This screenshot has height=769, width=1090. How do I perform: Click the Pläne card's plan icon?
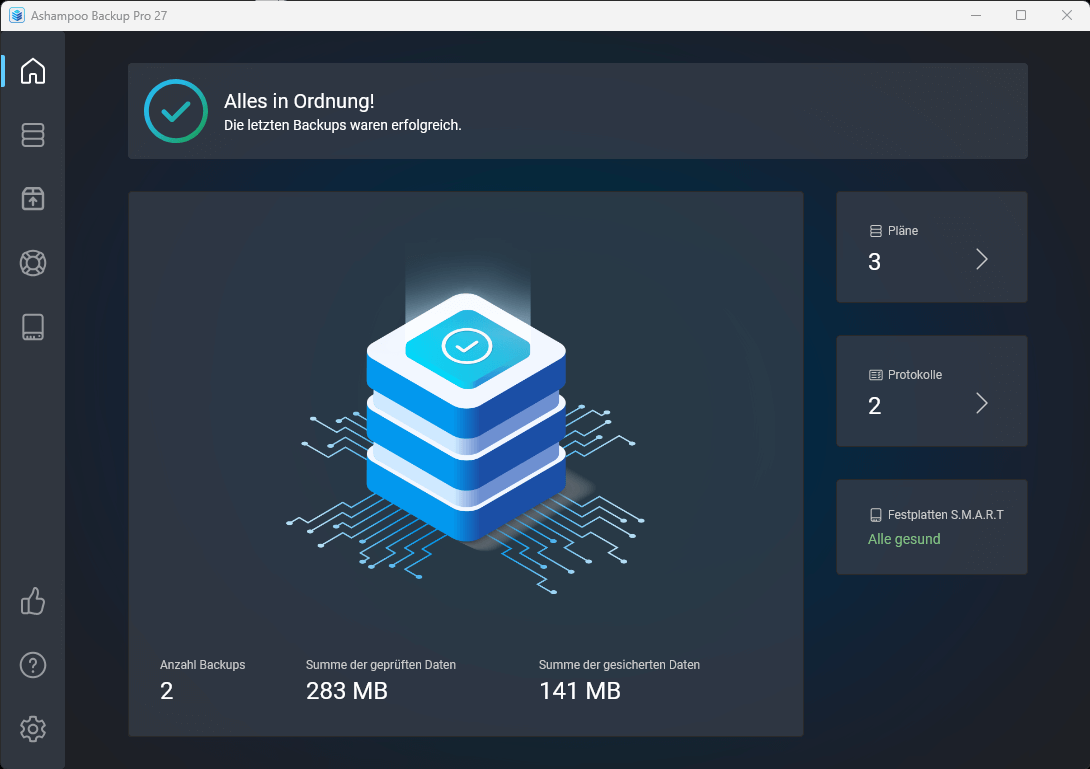click(876, 230)
